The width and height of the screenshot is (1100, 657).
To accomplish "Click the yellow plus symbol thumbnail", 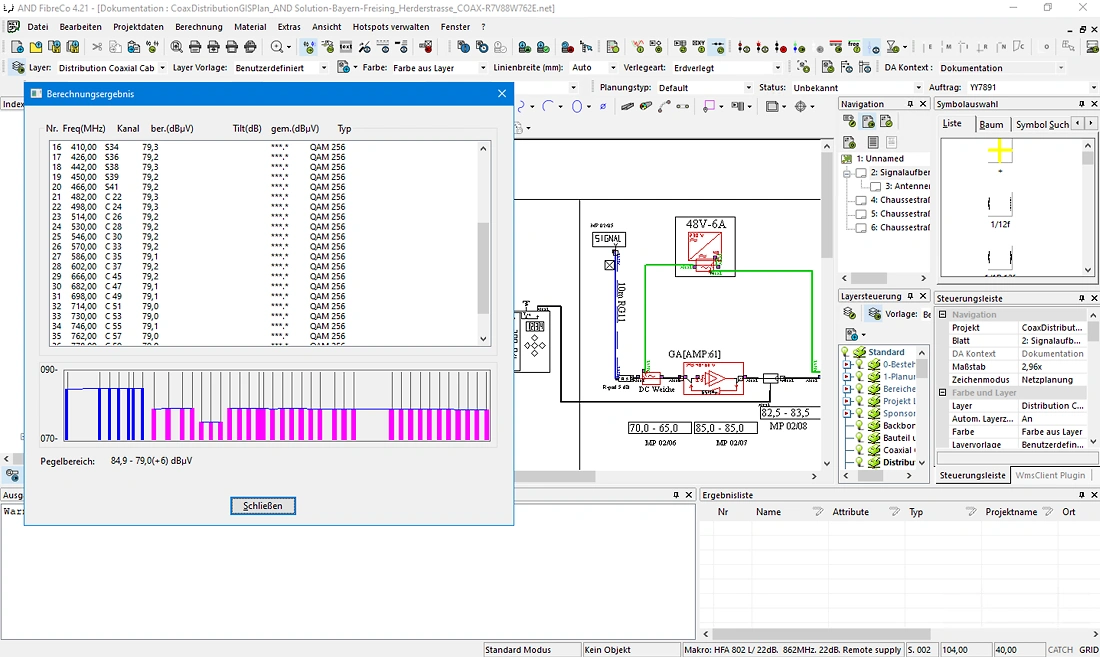I will (1000, 151).
